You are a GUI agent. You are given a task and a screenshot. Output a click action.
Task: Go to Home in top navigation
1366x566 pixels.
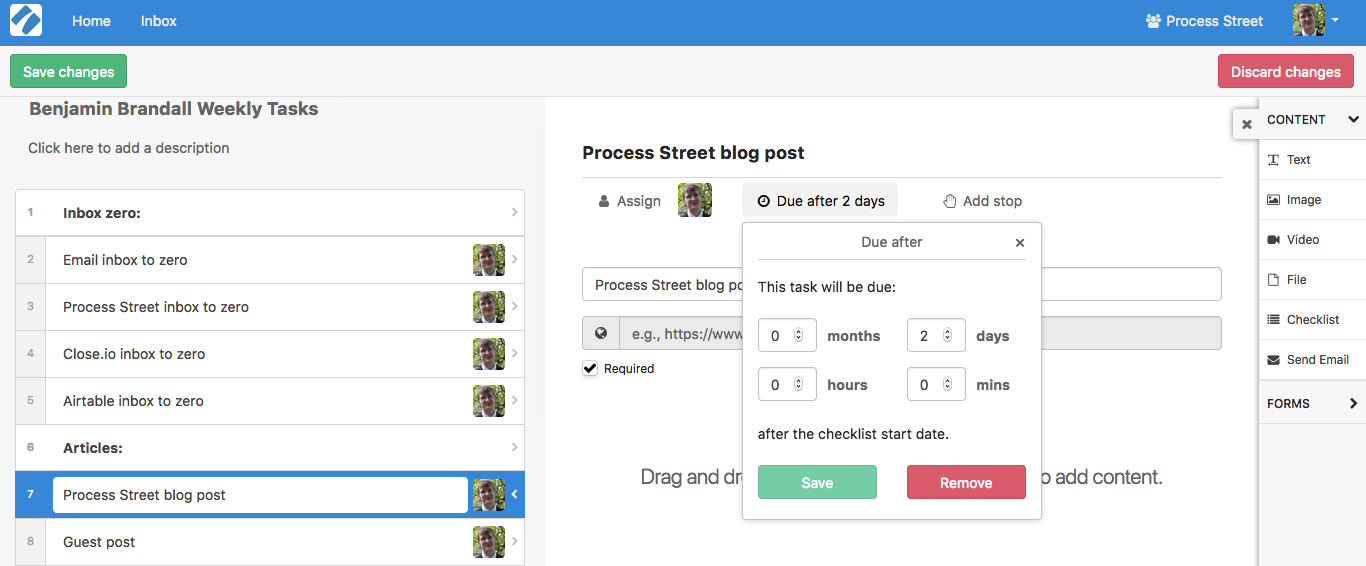pos(91,21)
